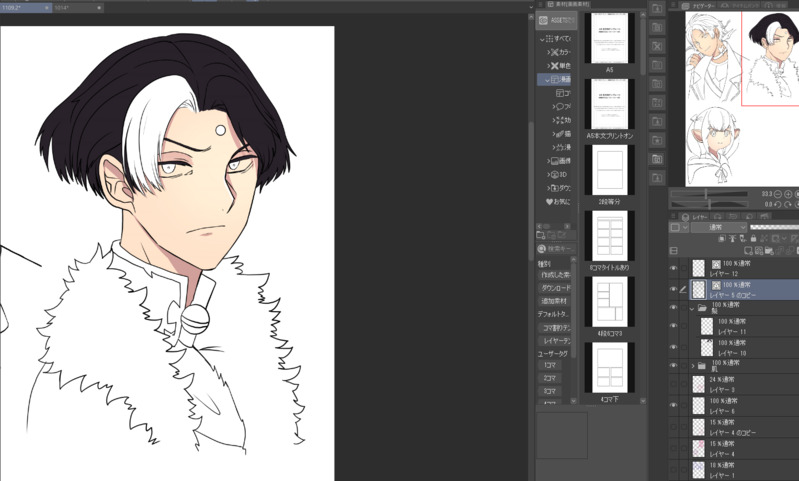Click the 作成した素材 tag button
The height and width of the screenshot is (481, 799).
pyautogui.click(x=554, y=275)
